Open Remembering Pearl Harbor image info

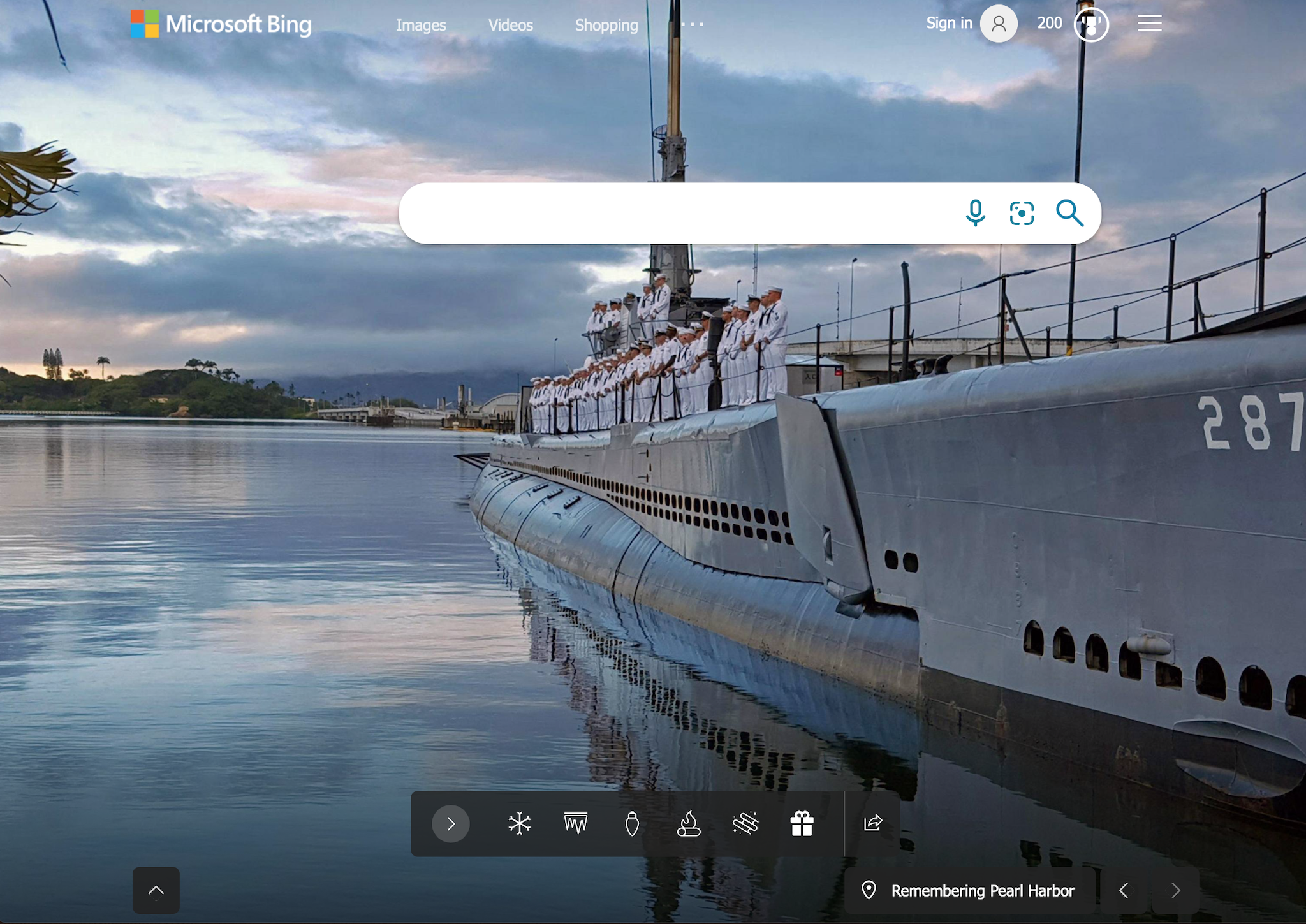982,890
